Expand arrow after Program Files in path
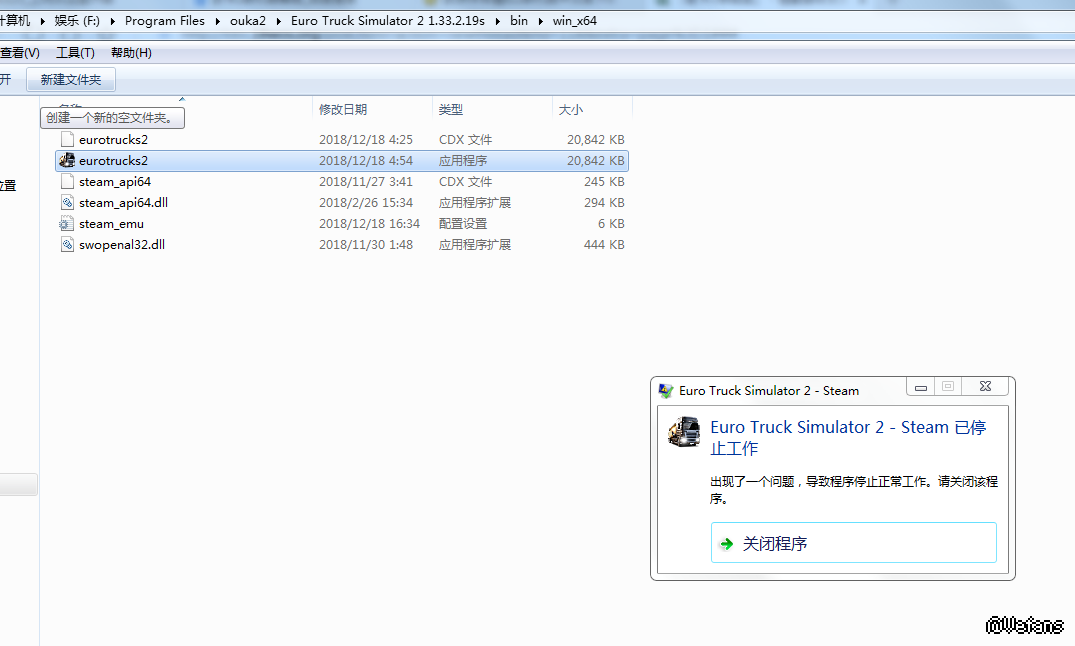The image size is (1075, 646). point(217,21)
